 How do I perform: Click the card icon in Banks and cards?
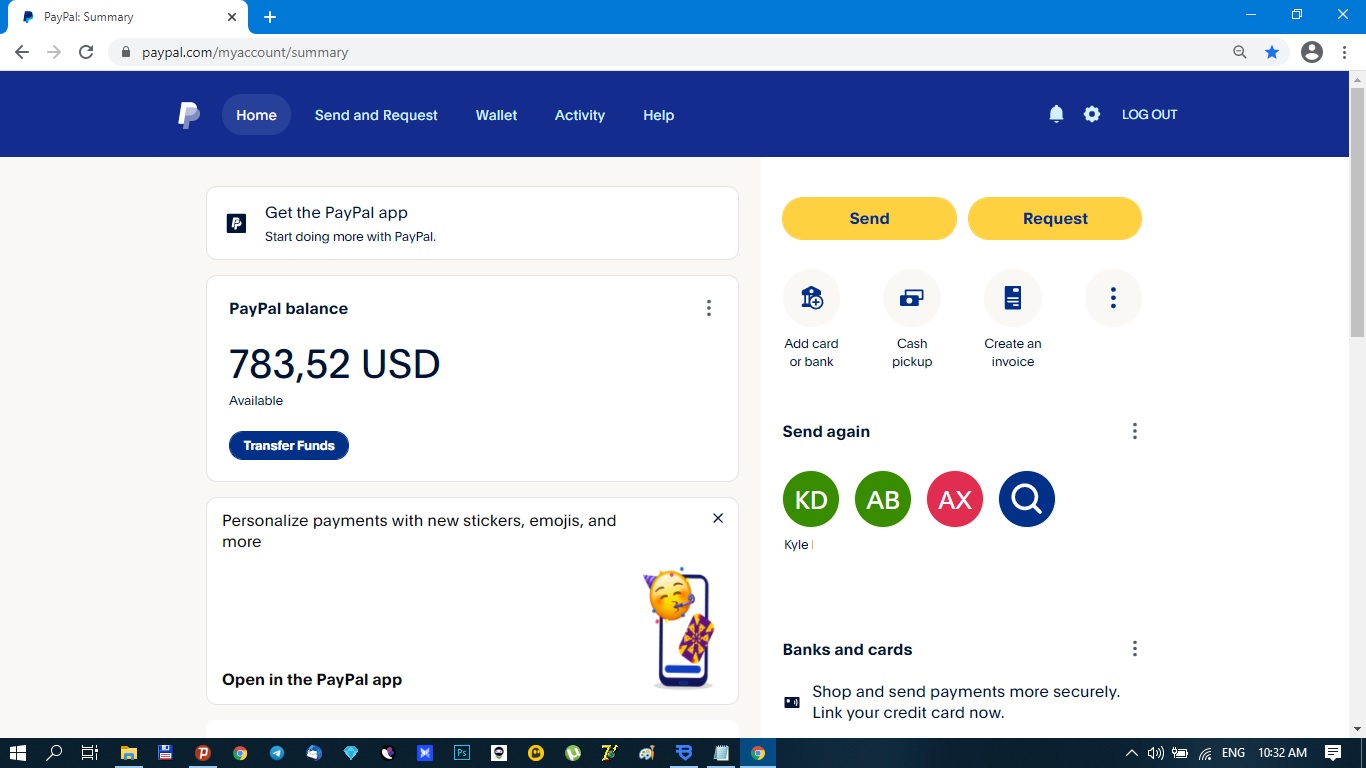click(x=792, y=702)
